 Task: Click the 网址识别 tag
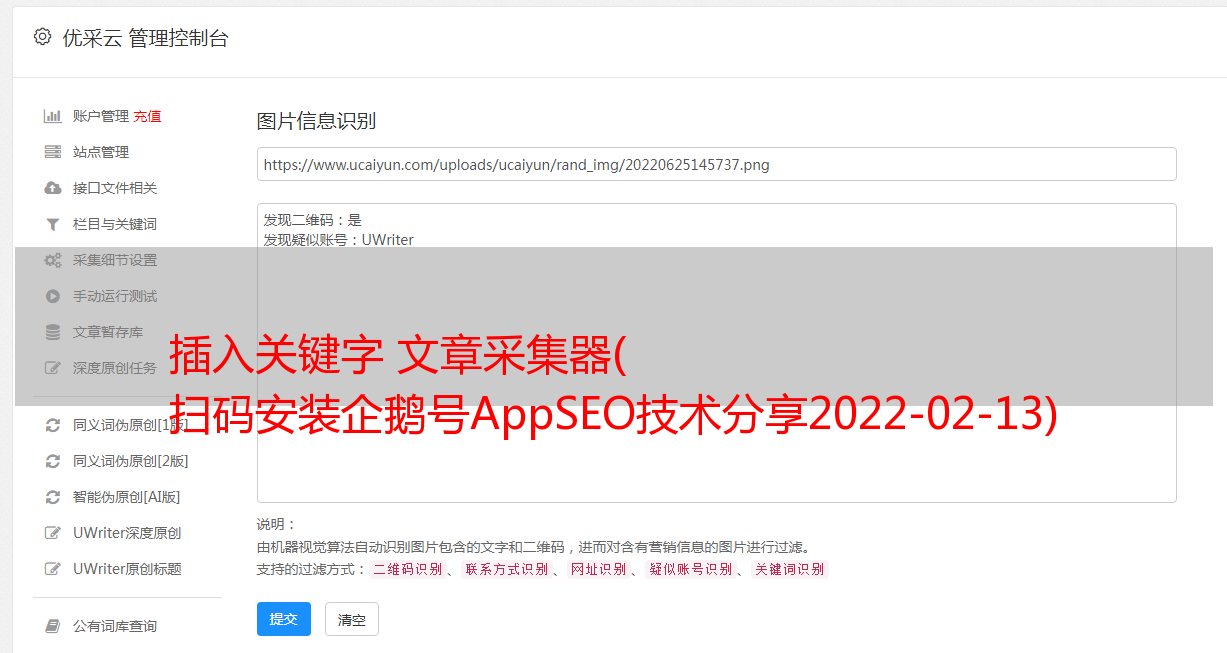coord(598,569)
